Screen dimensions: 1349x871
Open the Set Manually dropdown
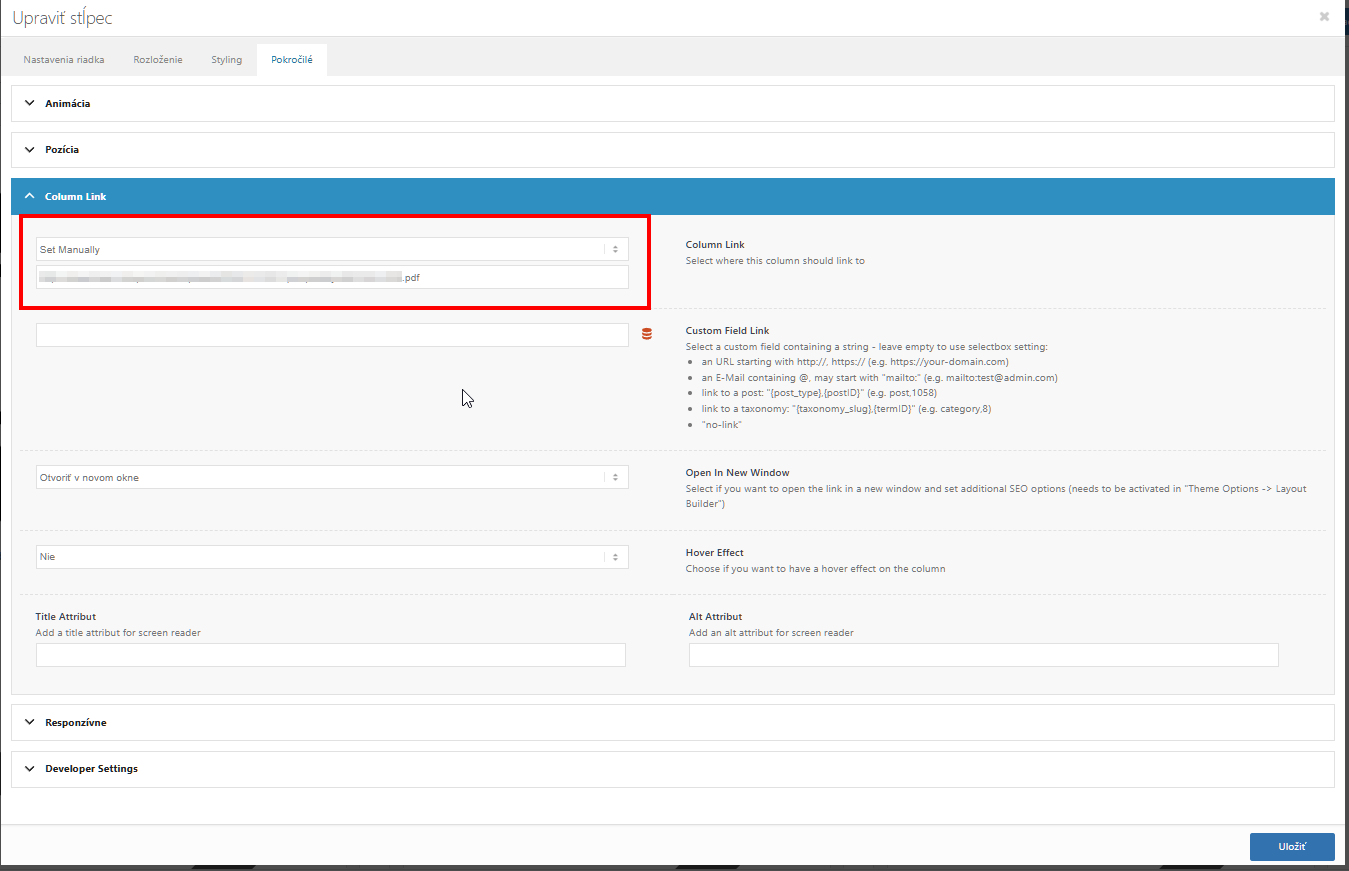[x=332, y=249]
